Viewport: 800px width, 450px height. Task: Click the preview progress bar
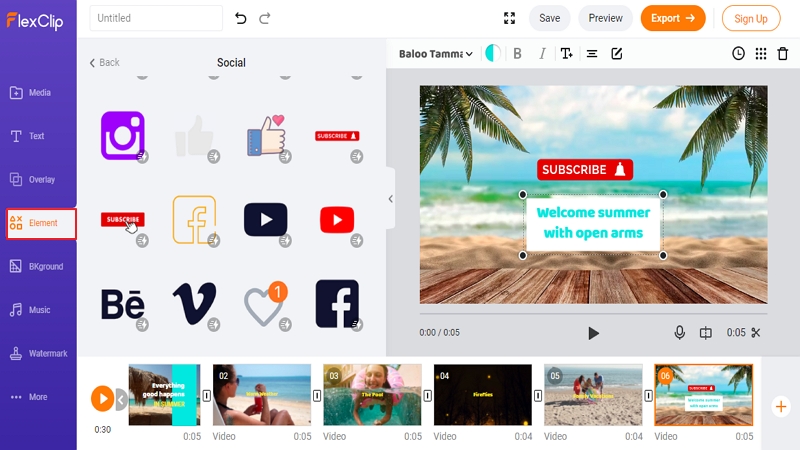click(x=593, y=313)
